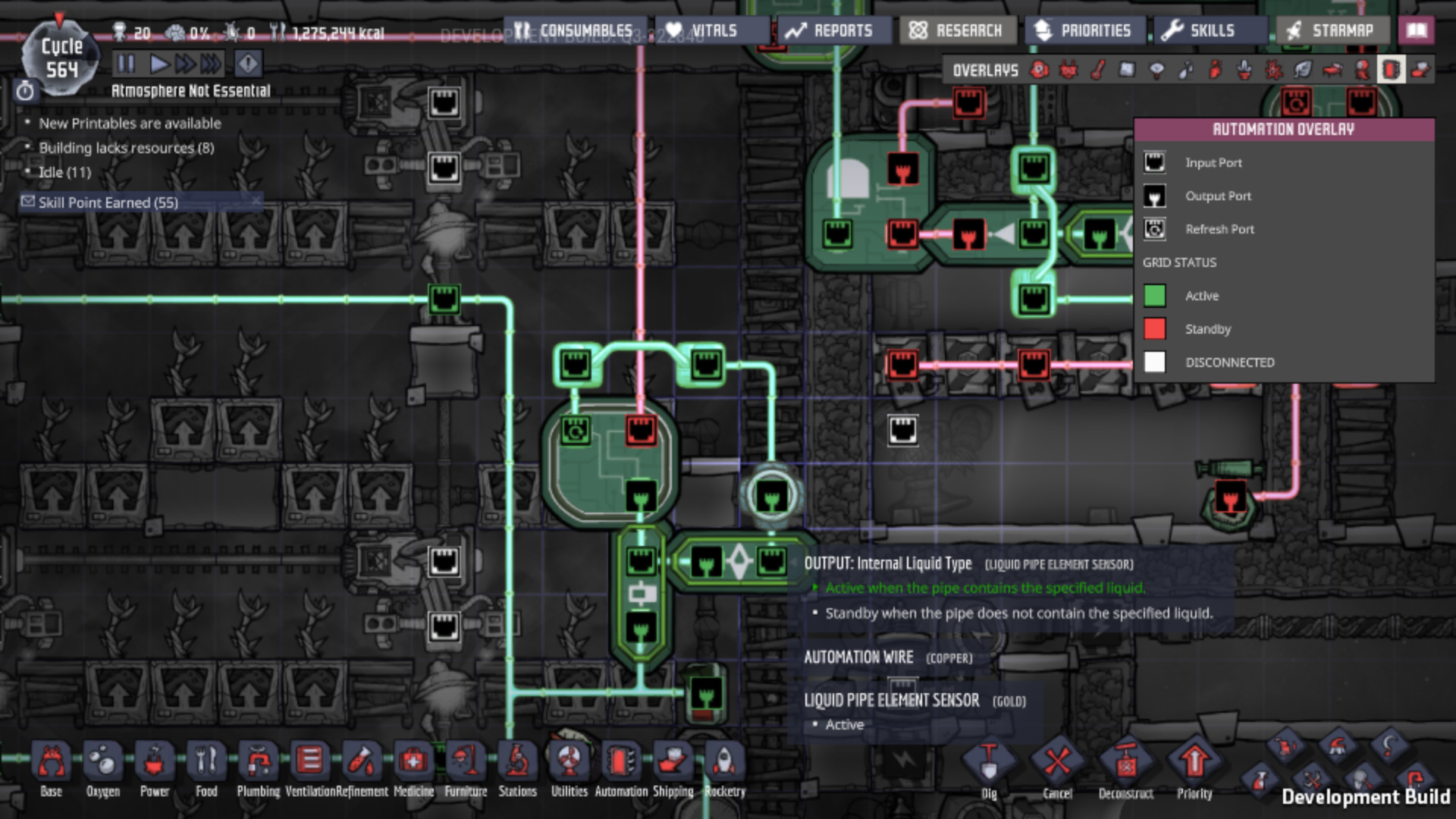Switch to the Power overlay icon
Viewport: 1456px width, 819px height.
1068,70
